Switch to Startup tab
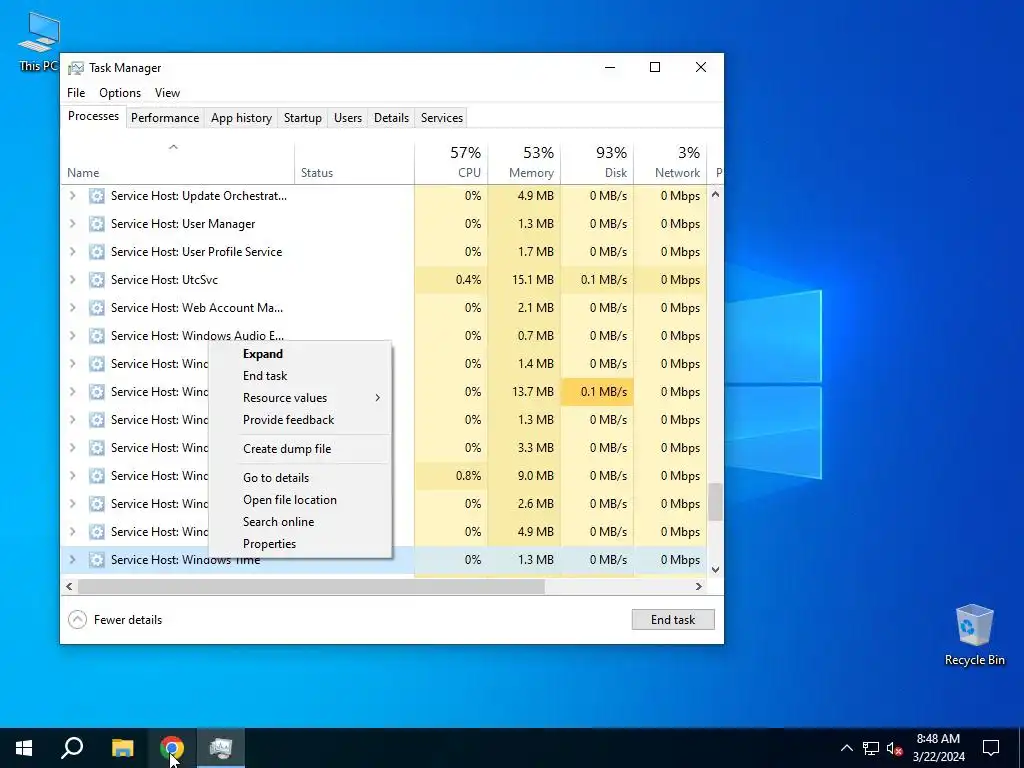Screen dimensions: 1024x768 302,118
